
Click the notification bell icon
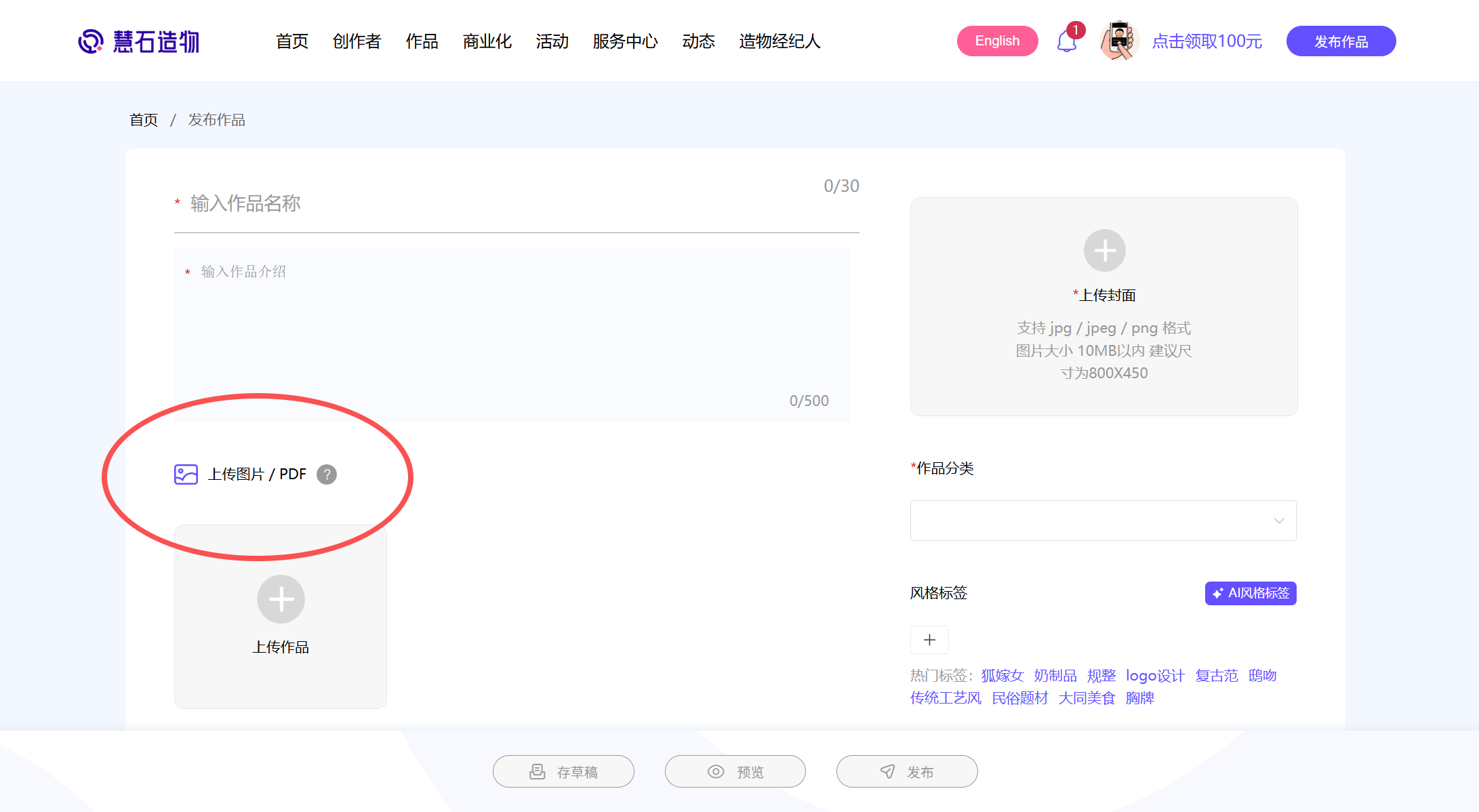[x=1066, y=42]
